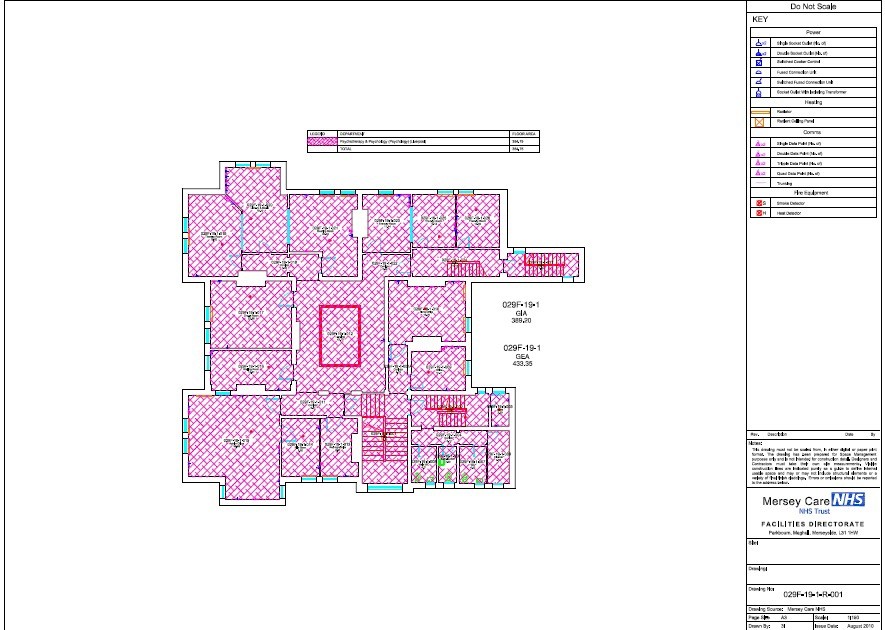Click the NHS logo in title block
The image size is (885, 630).
tap(848, 497)
